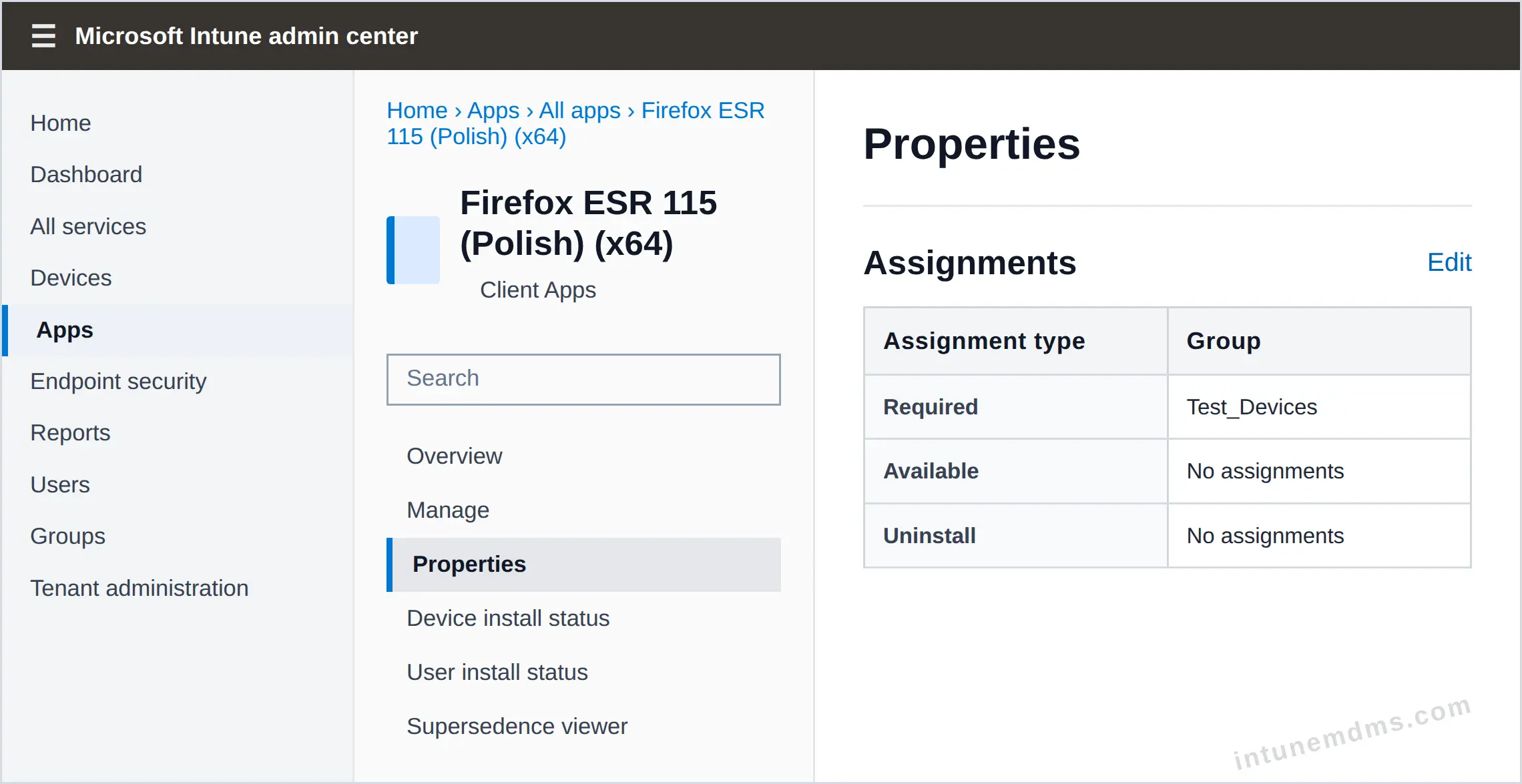Viewport: 1522px width, 784px height.
Task: Open Device install status
Action: point(508,618)
